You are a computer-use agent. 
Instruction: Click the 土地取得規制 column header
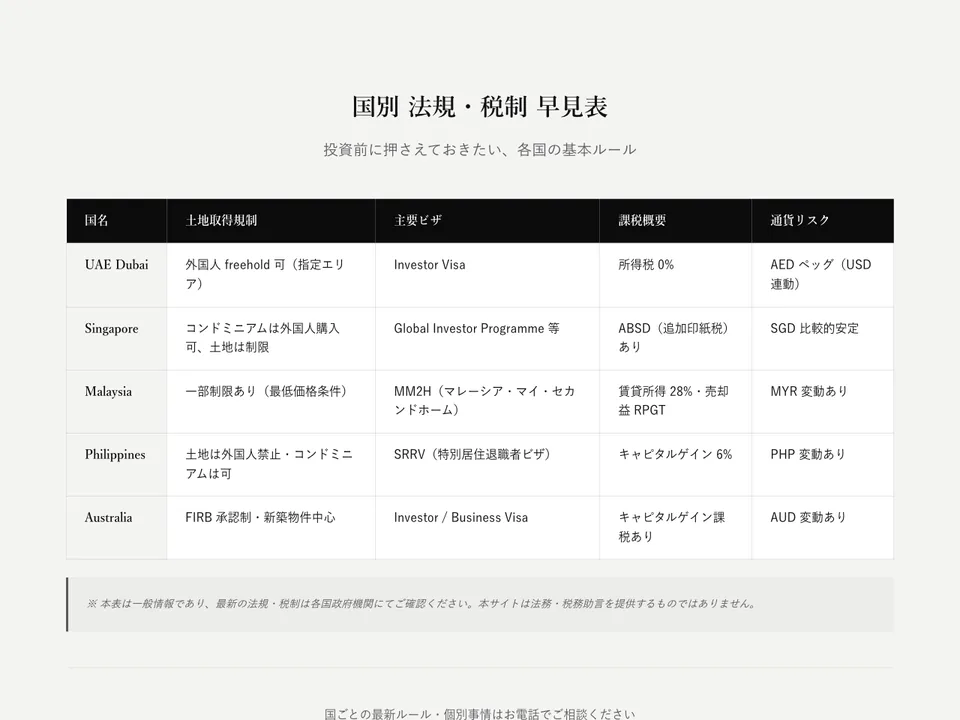(x=271, y=220)
